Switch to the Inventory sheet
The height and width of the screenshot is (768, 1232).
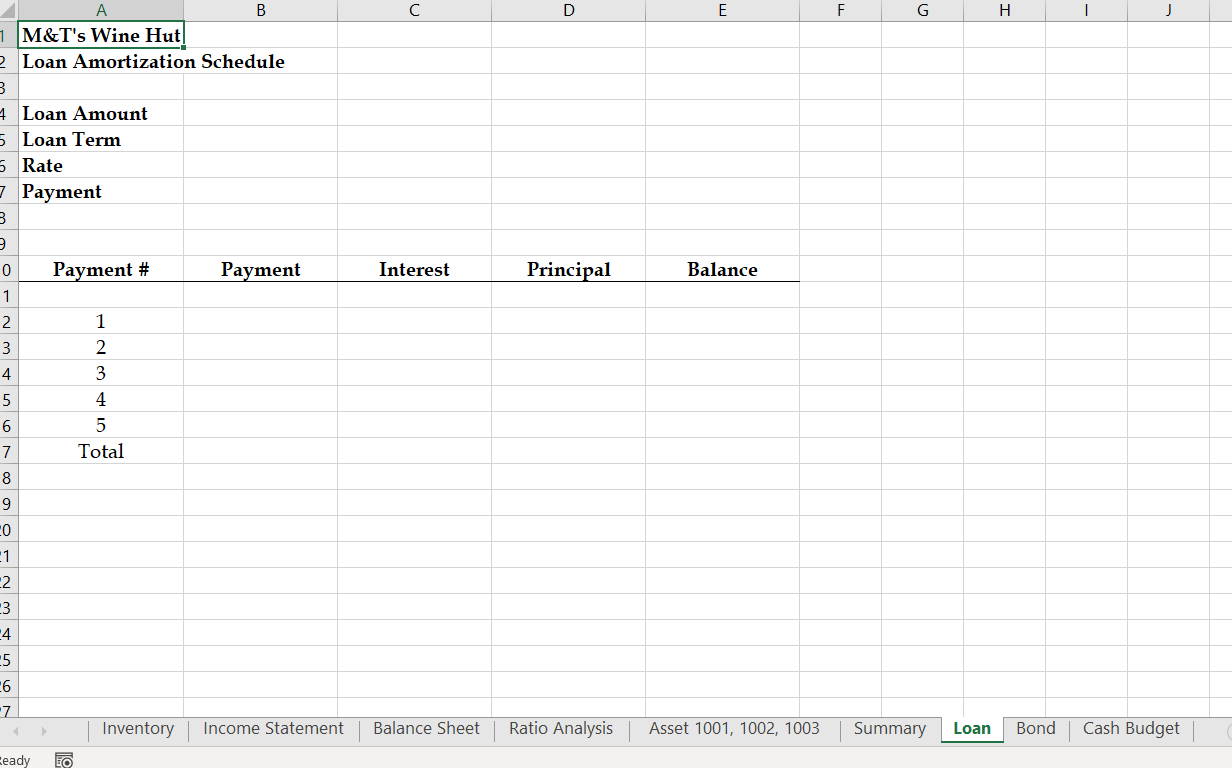click(137, 729)
